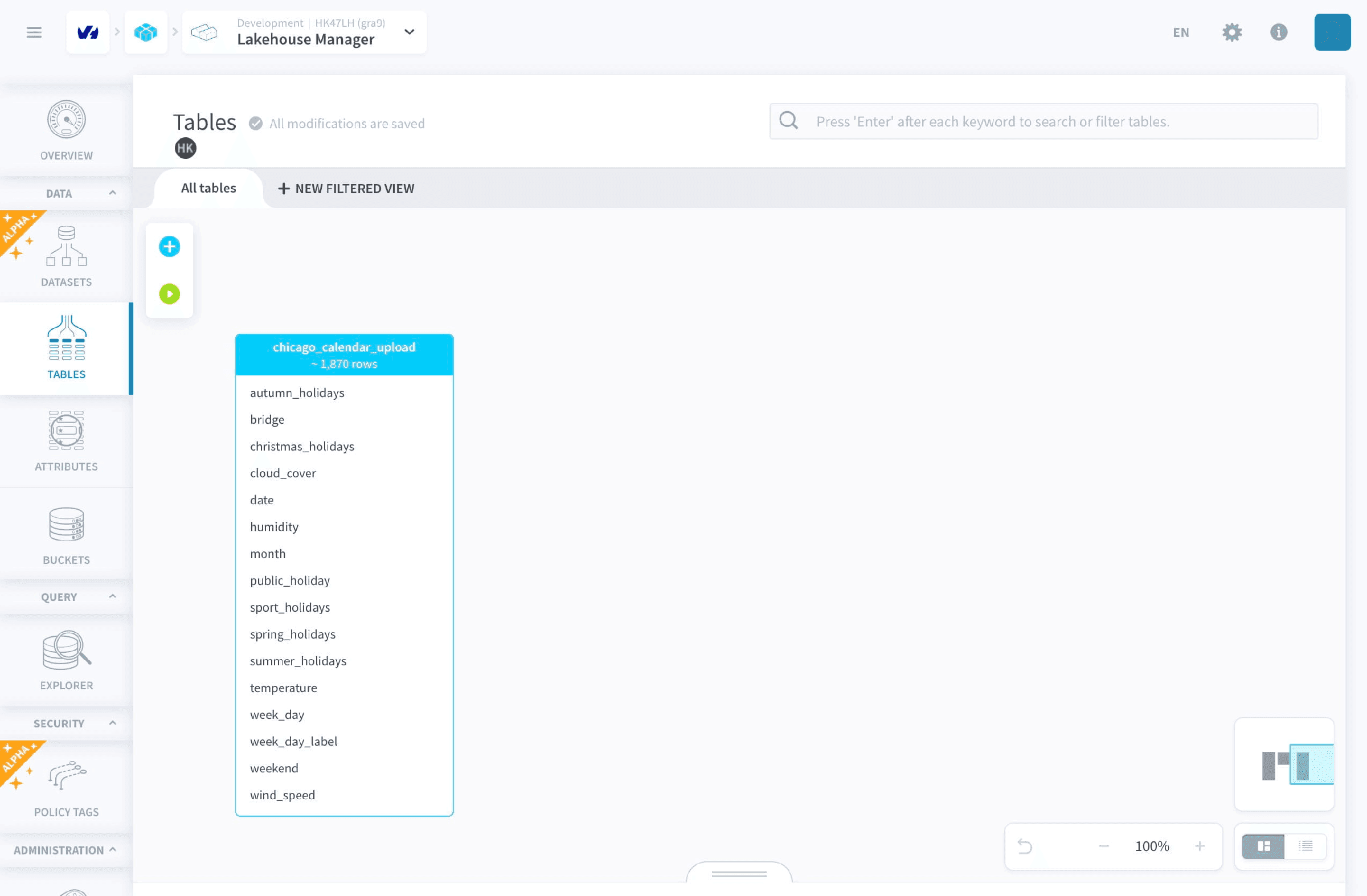The height and width of the screenshot is (896, 1367).
Task: Select spring_holidays column
Action: tap(344, 634)
